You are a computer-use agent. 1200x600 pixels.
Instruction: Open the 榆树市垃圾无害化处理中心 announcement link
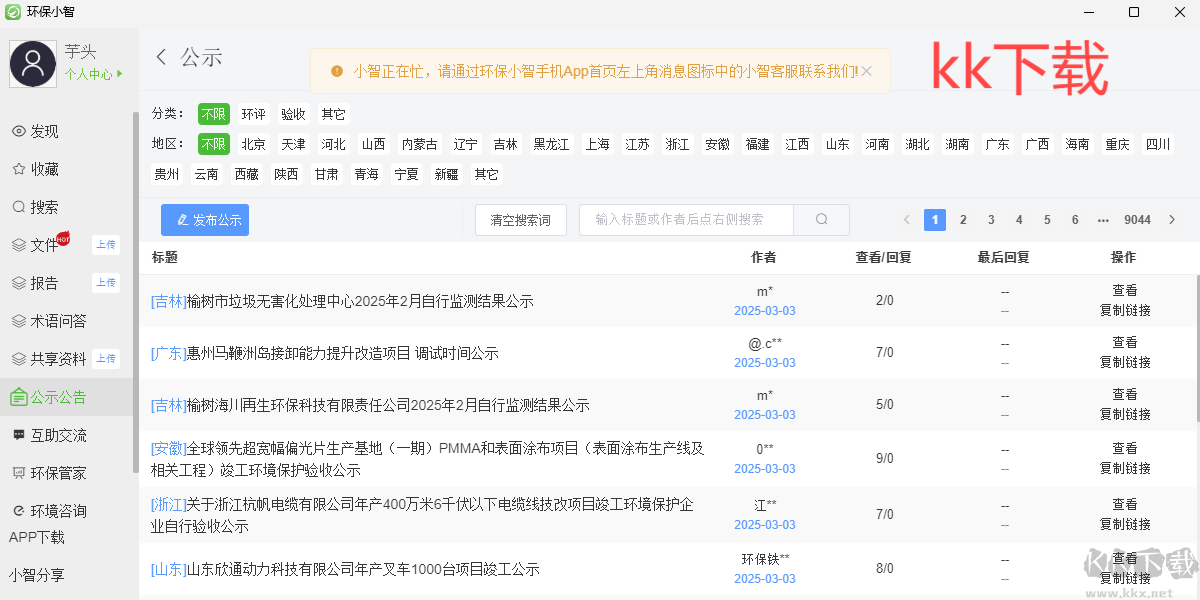(x=342, y=300)
